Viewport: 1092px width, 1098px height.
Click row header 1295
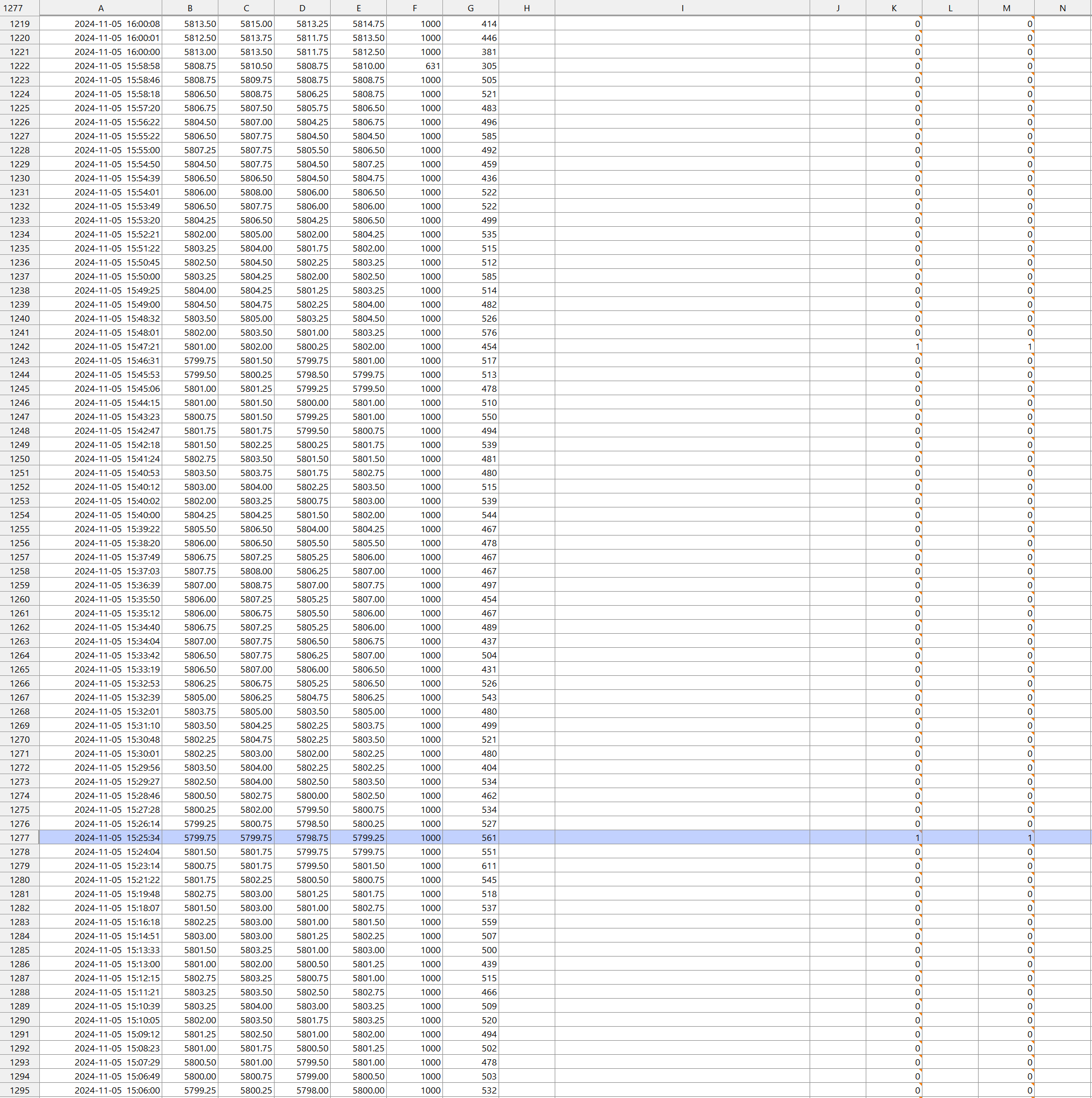19,1090
